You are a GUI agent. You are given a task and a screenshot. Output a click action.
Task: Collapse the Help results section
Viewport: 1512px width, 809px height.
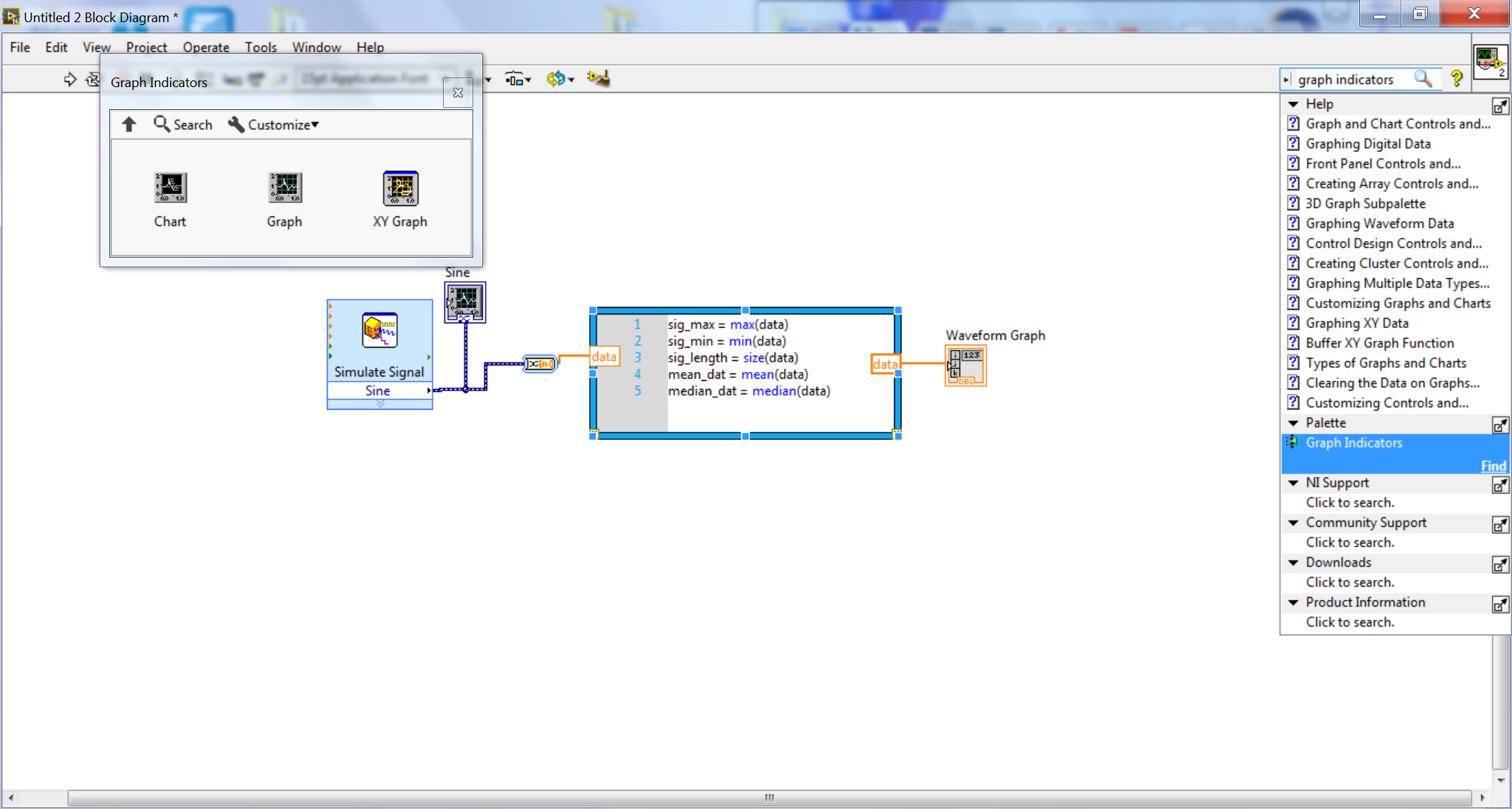coord(1293,104)
